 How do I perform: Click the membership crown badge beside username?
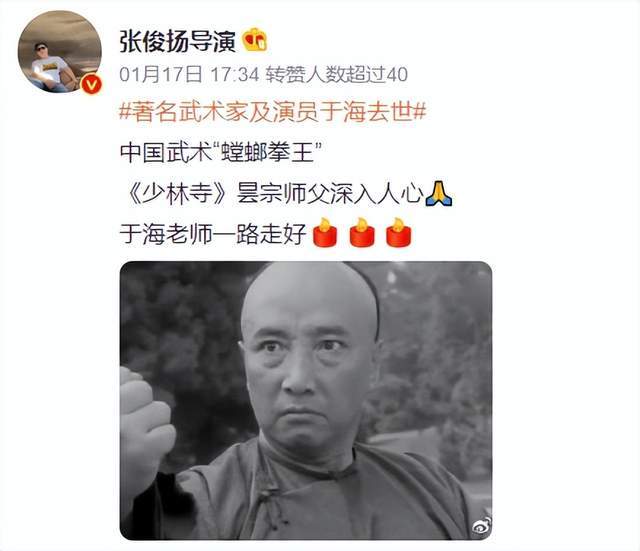255,40
